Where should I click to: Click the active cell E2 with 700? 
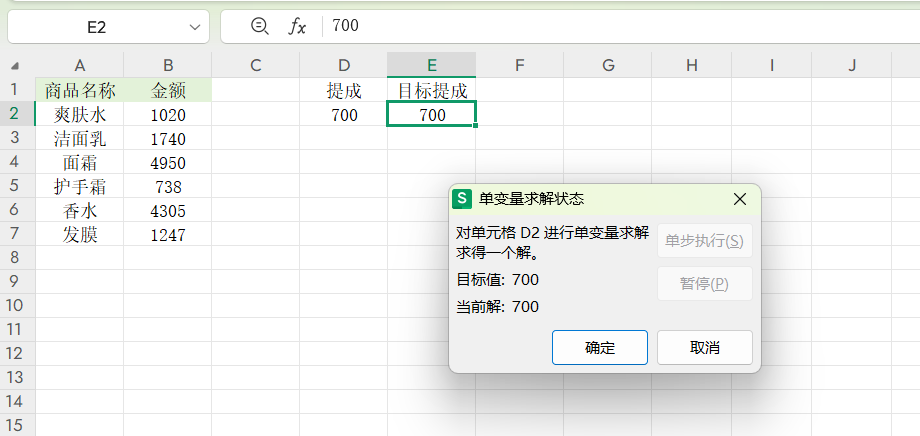432,114
